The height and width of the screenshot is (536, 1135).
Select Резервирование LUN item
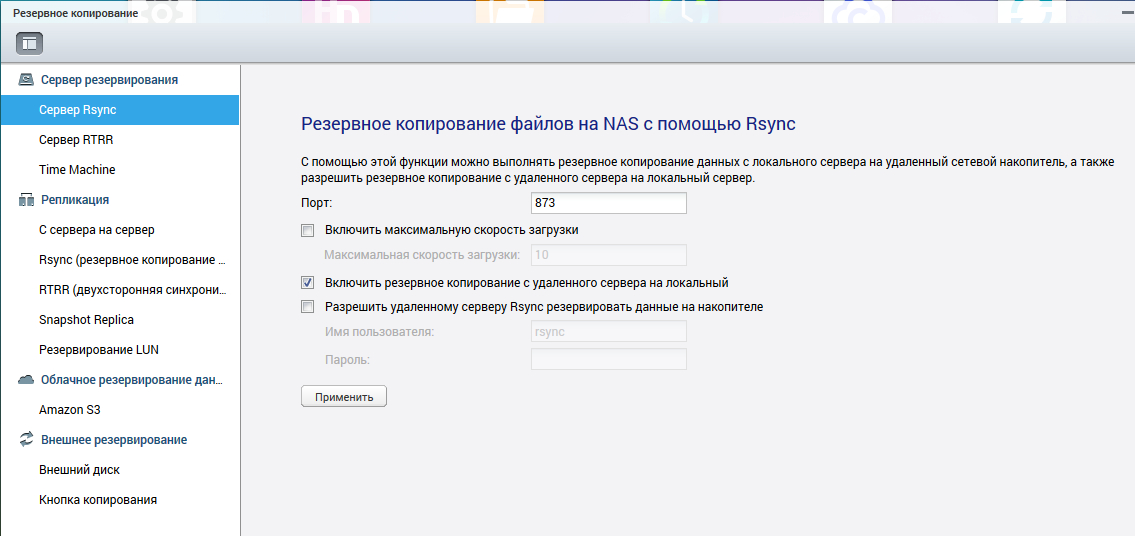tap(99, 350)
